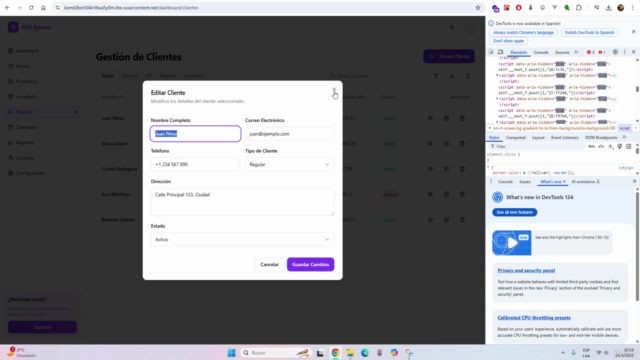This screenshot has height=360, width=640.
Task: Toggle the :hov element state button
Action: click(x=591, y=147)
